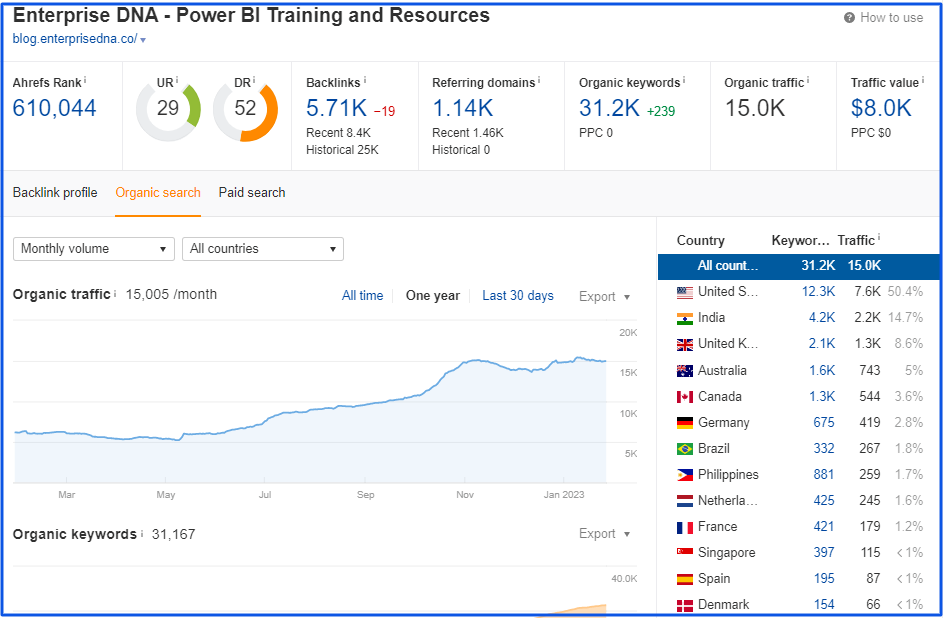This screenshot has height=618, width=945.
Task: Open India keywords count 4.2K
Action: coord(821,318)
